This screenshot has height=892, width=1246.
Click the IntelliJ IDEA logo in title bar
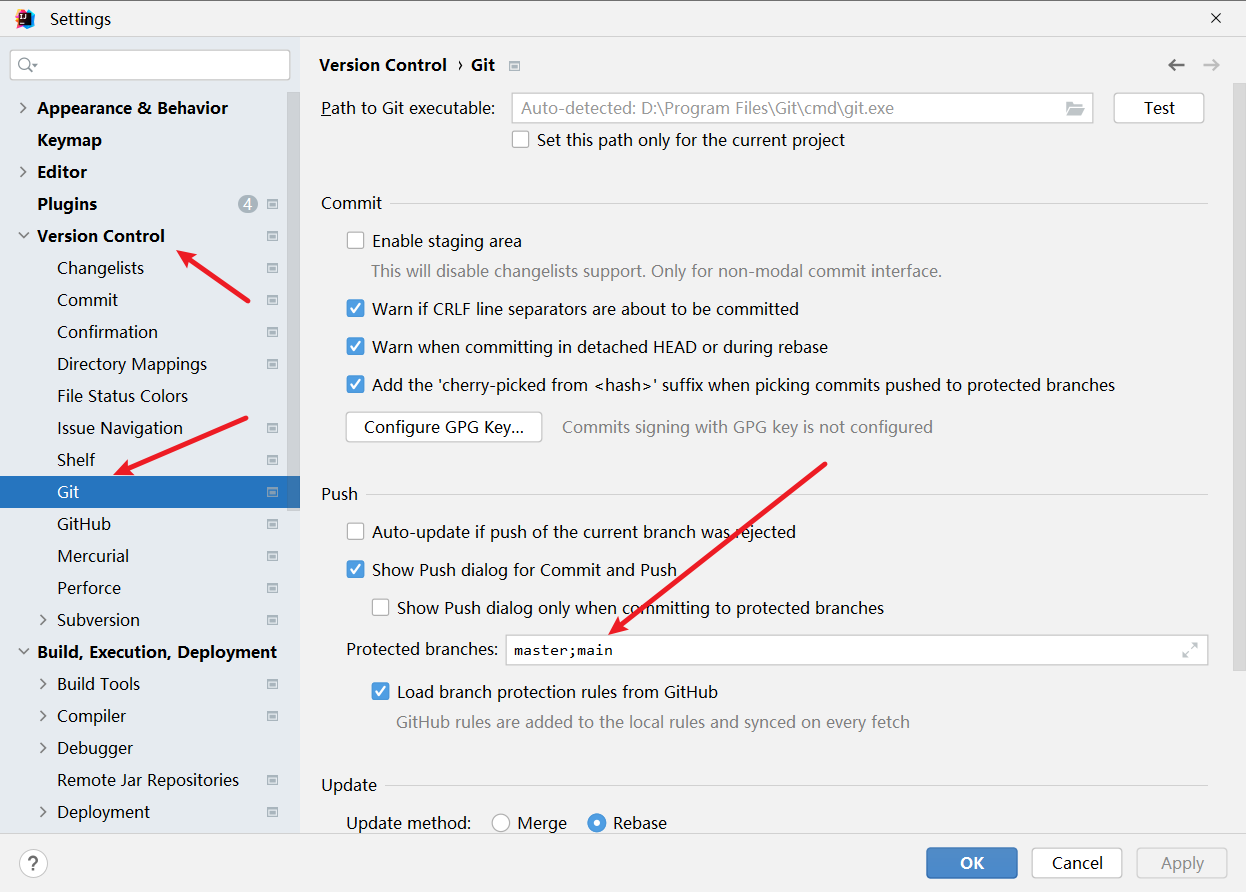tap(24, 18)
